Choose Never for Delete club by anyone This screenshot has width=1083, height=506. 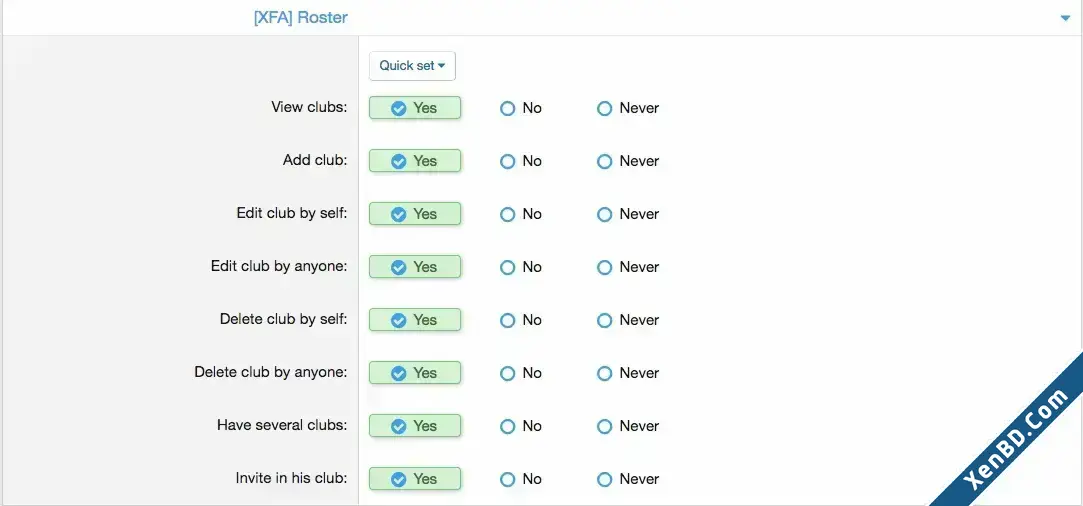628,373
